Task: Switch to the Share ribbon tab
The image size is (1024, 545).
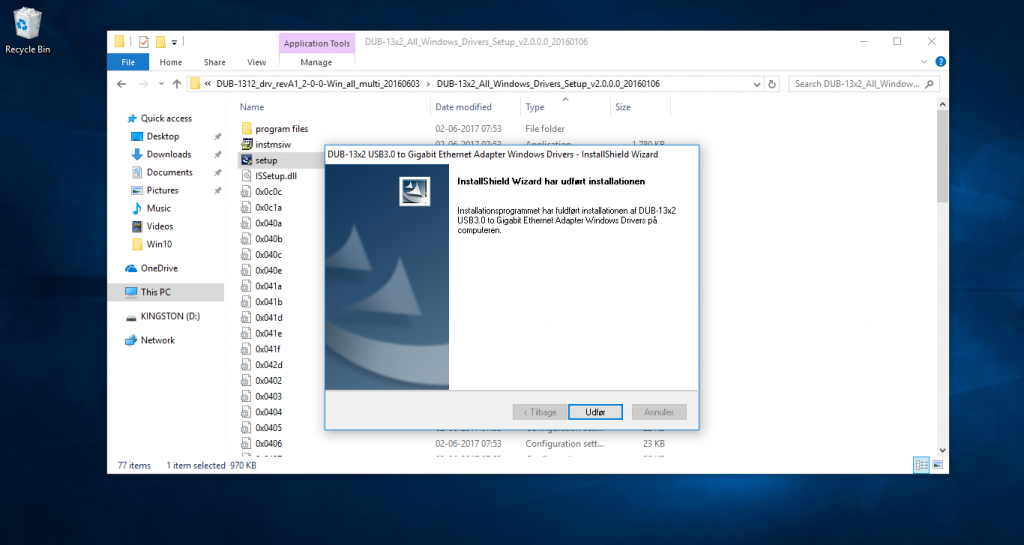Action: tap(214, 62)
